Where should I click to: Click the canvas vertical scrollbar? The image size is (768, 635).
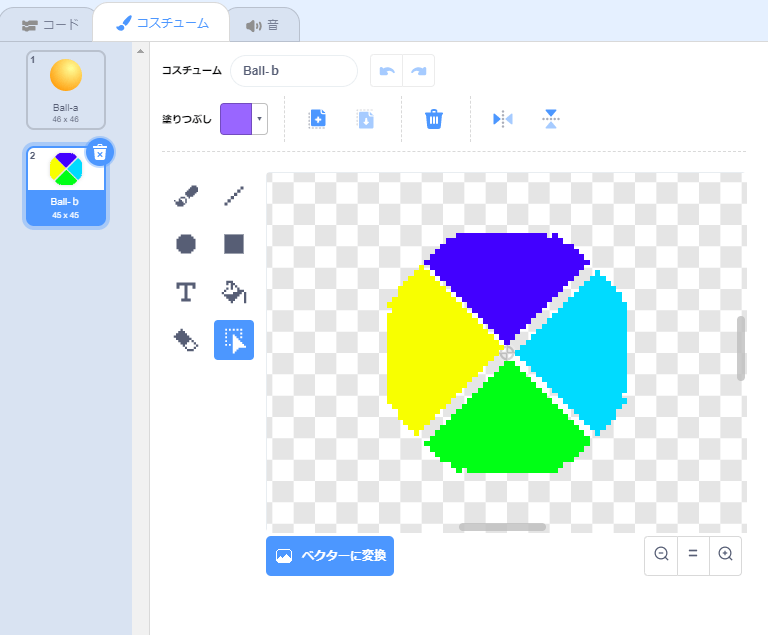(741, 348)
